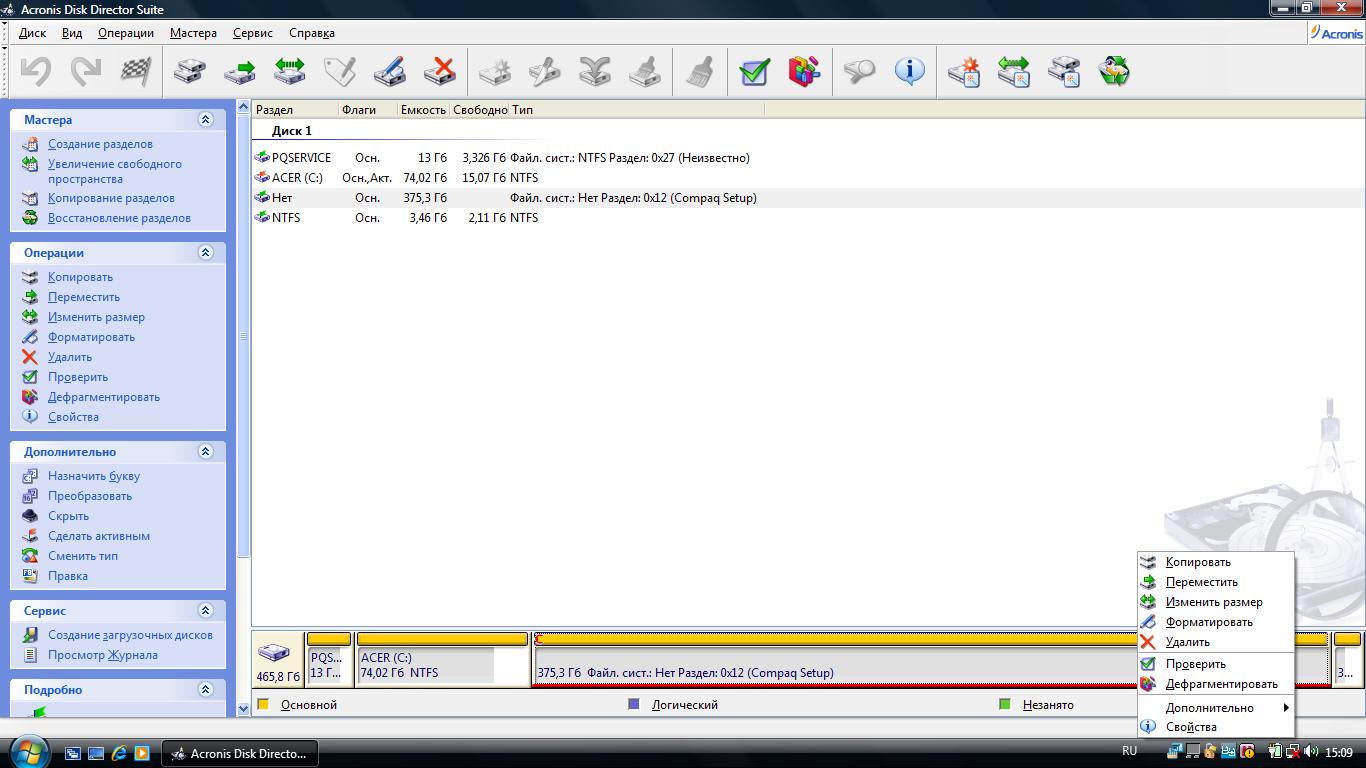Collapse the Операции panel
The height and width of the screenshot is (768, 1366).
[206, 252]
